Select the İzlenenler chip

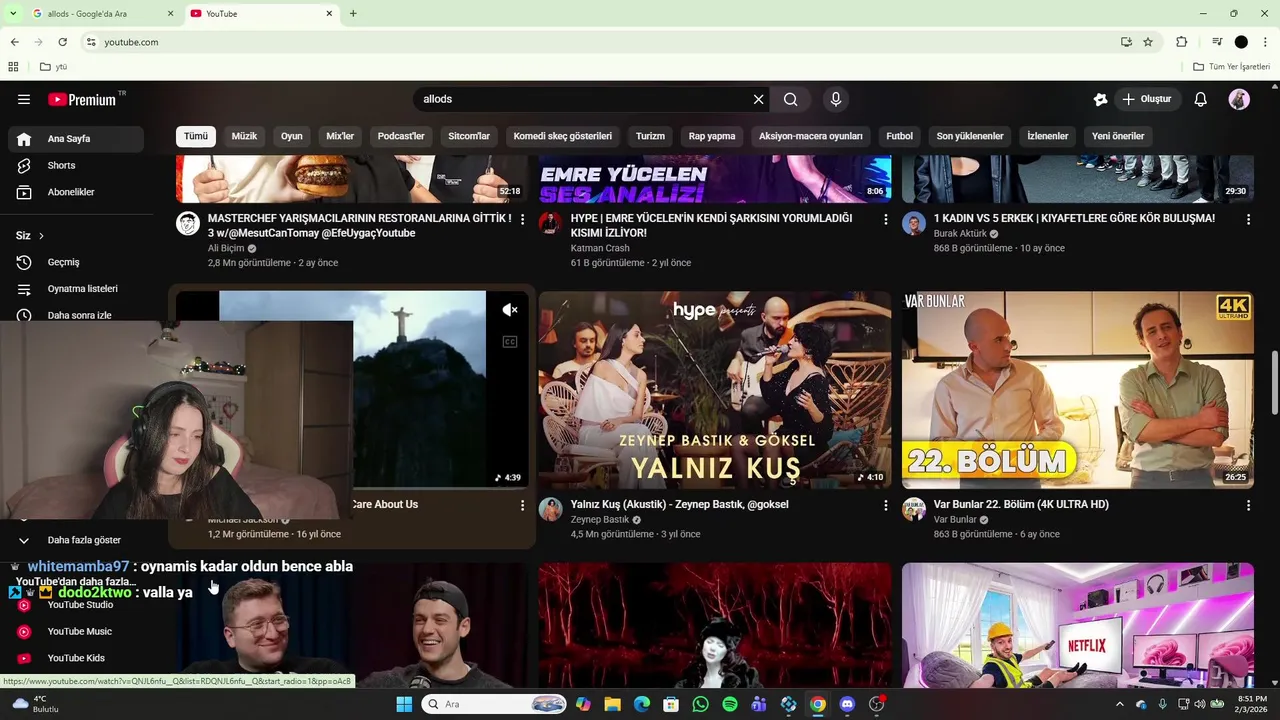pos(1048,136)
